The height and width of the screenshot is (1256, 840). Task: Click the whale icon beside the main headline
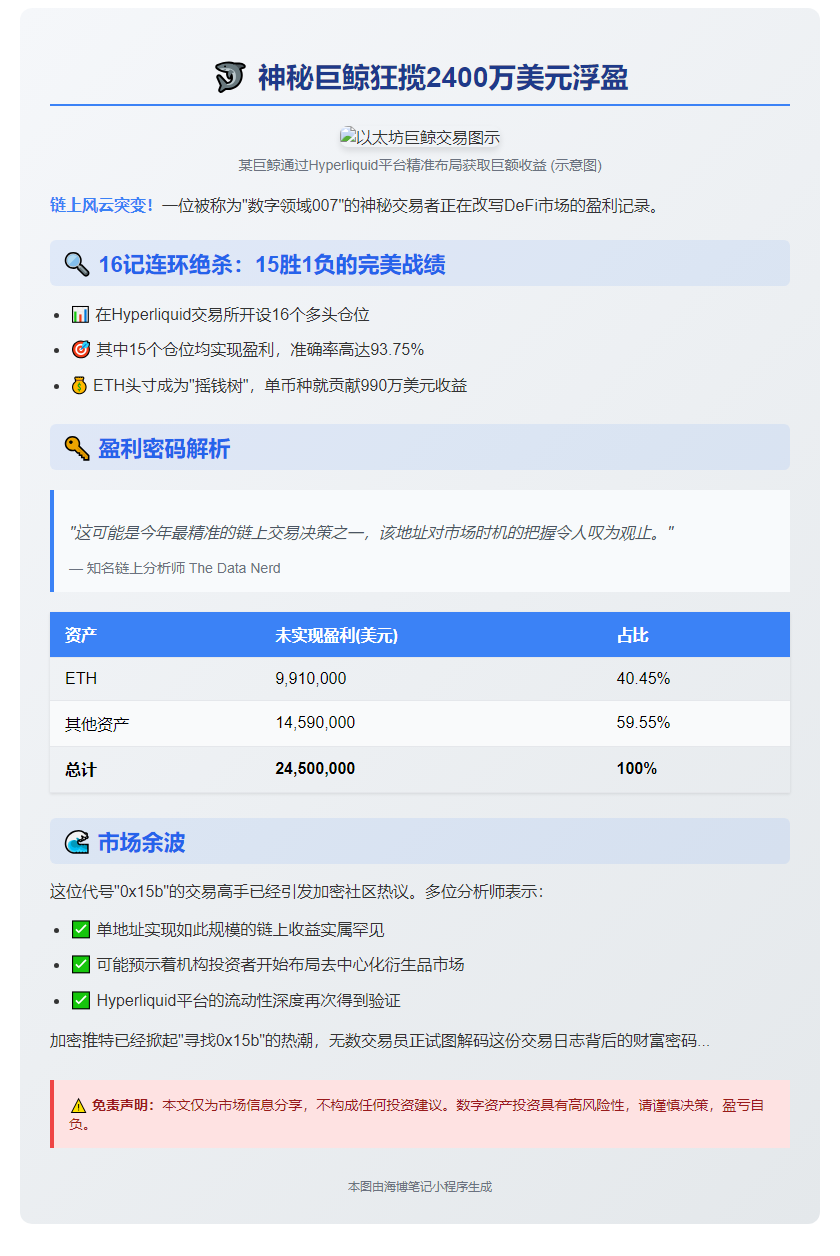[x=228, y=77]
